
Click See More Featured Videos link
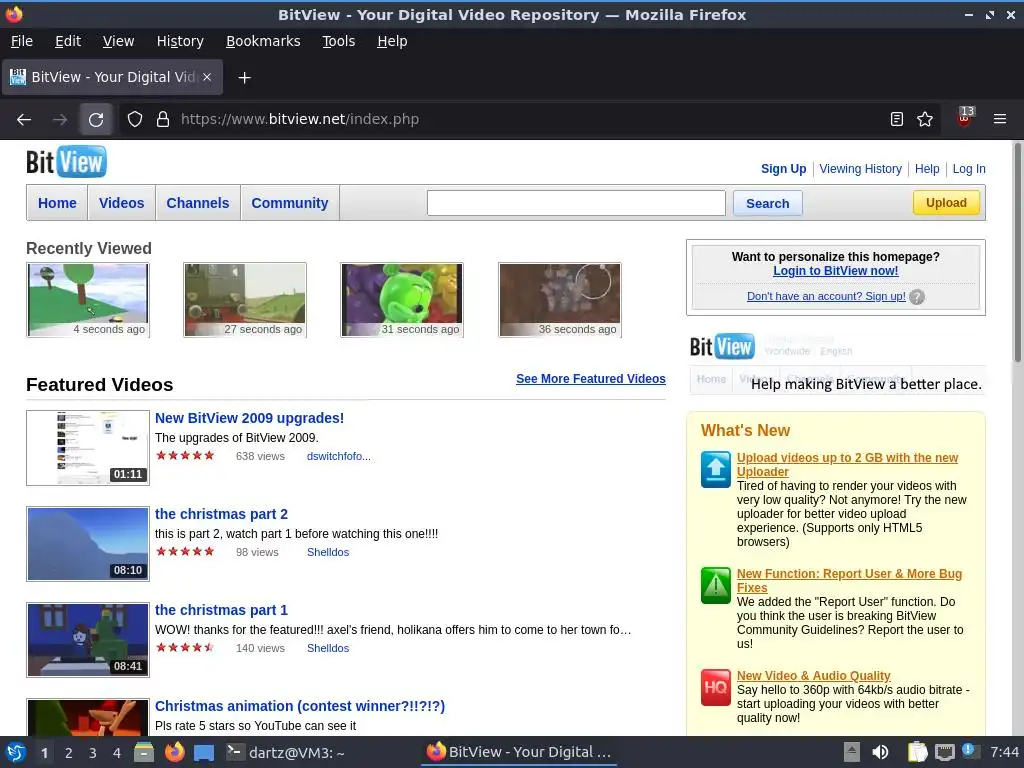[590, 379]
